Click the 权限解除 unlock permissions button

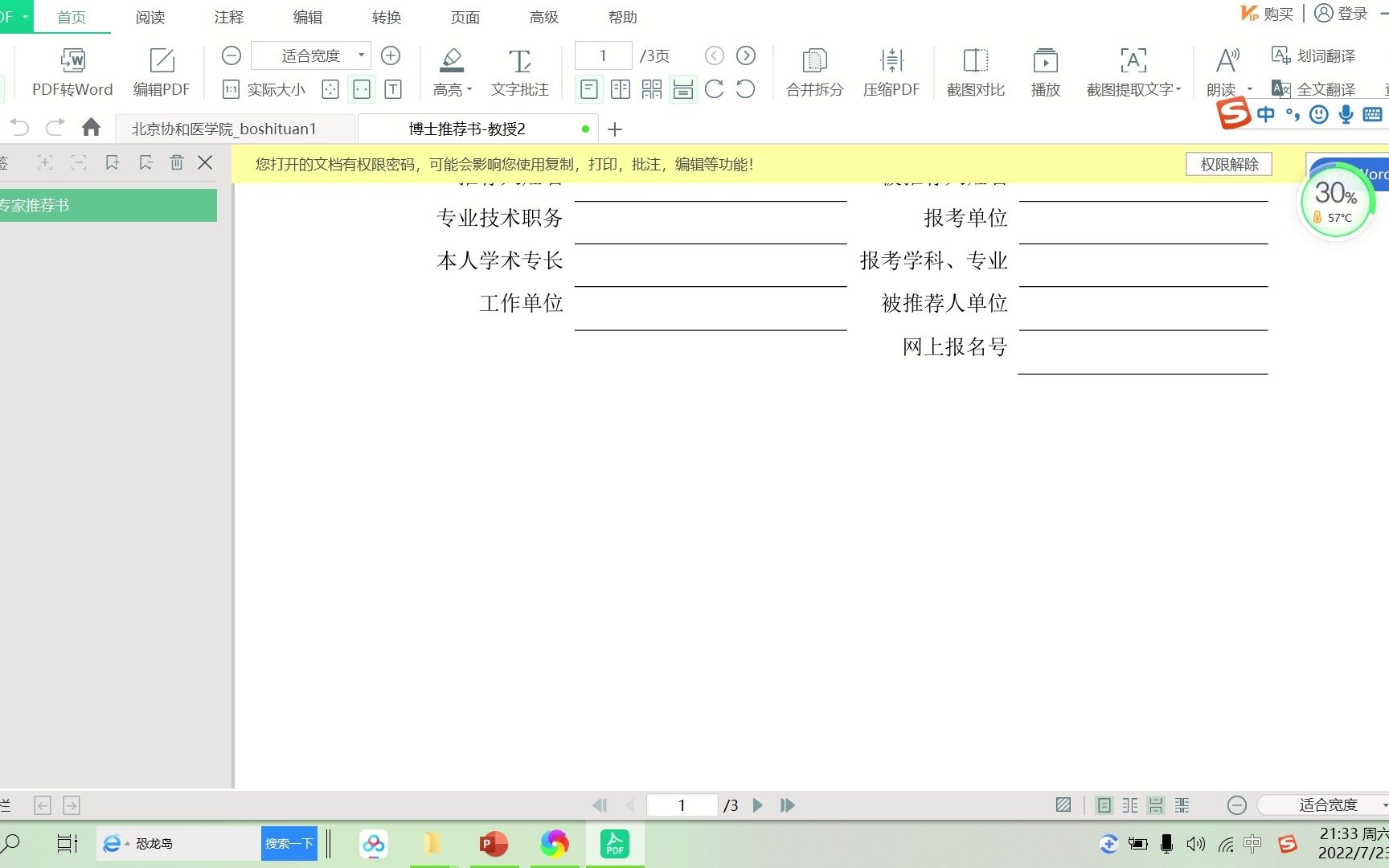[x=1228, y=164]
